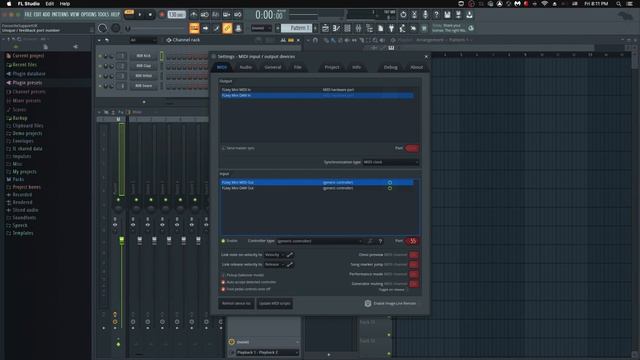The image size is (640, 360).
Task: Click Song marker jump MIDI channel field
Action: 413,264
